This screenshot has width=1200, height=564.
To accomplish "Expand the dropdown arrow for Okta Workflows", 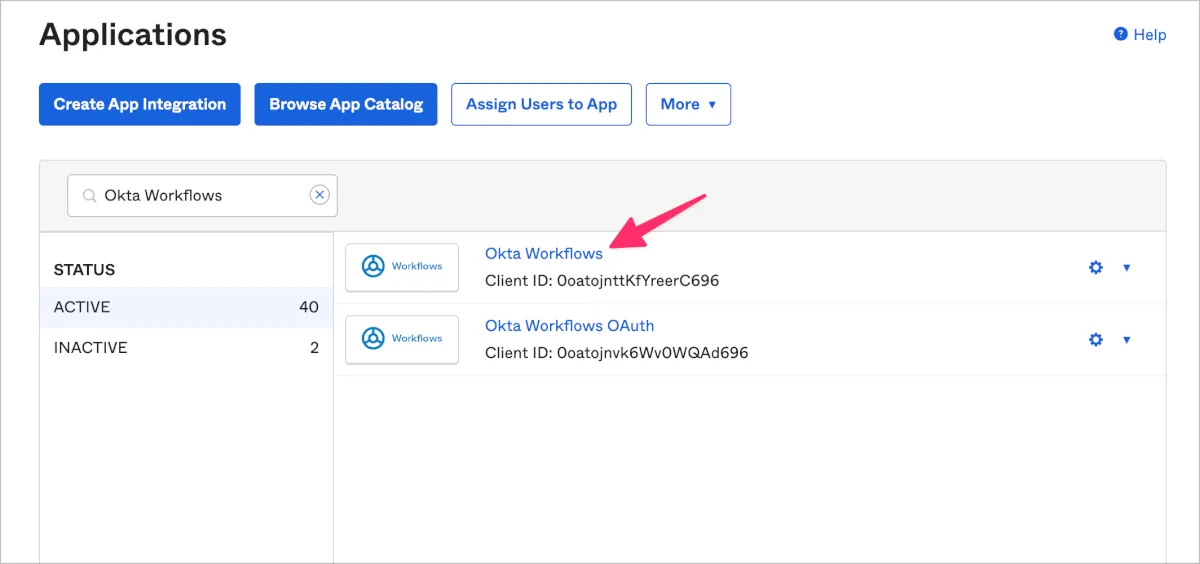I will (x=1126, y=267).
